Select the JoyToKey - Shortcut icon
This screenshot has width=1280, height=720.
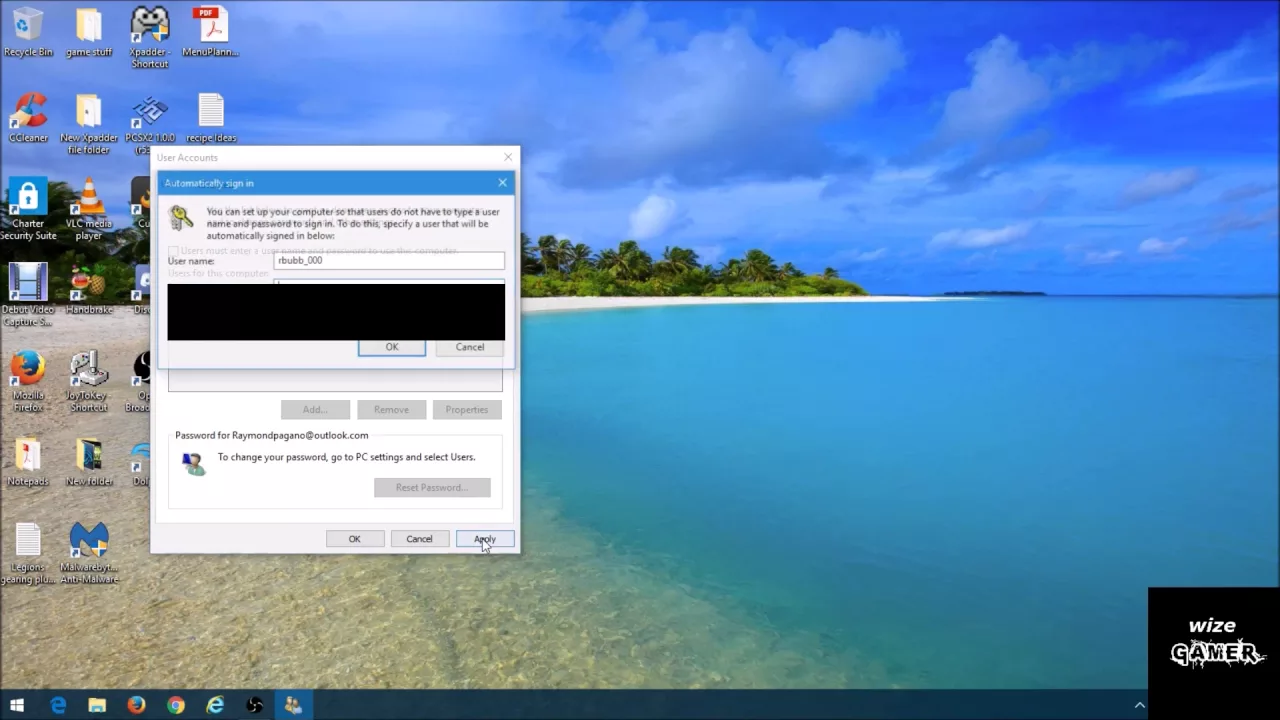pyautogui.click(x=88, y=382)
